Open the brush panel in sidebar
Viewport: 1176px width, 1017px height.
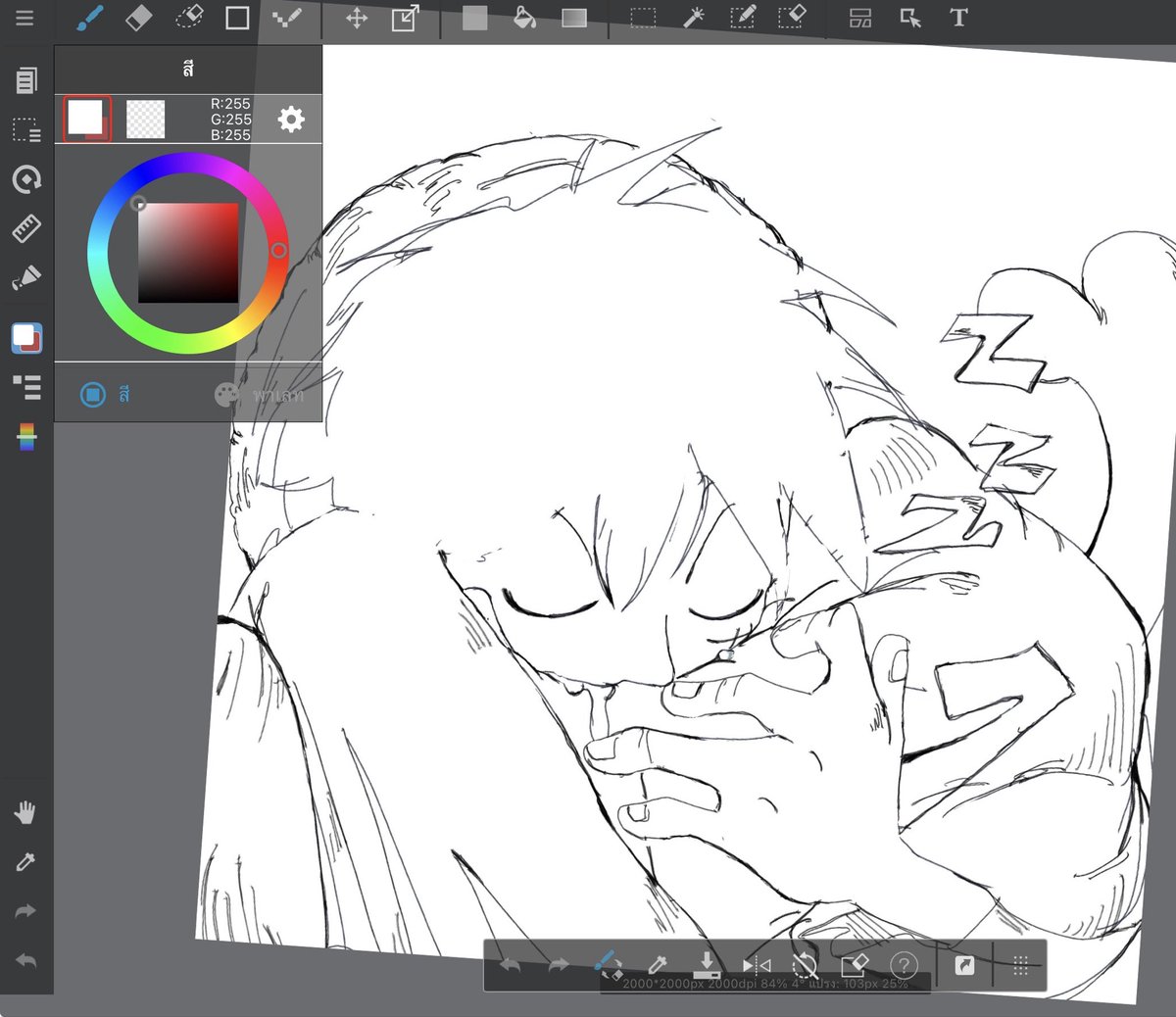click(x=26, y=278)
